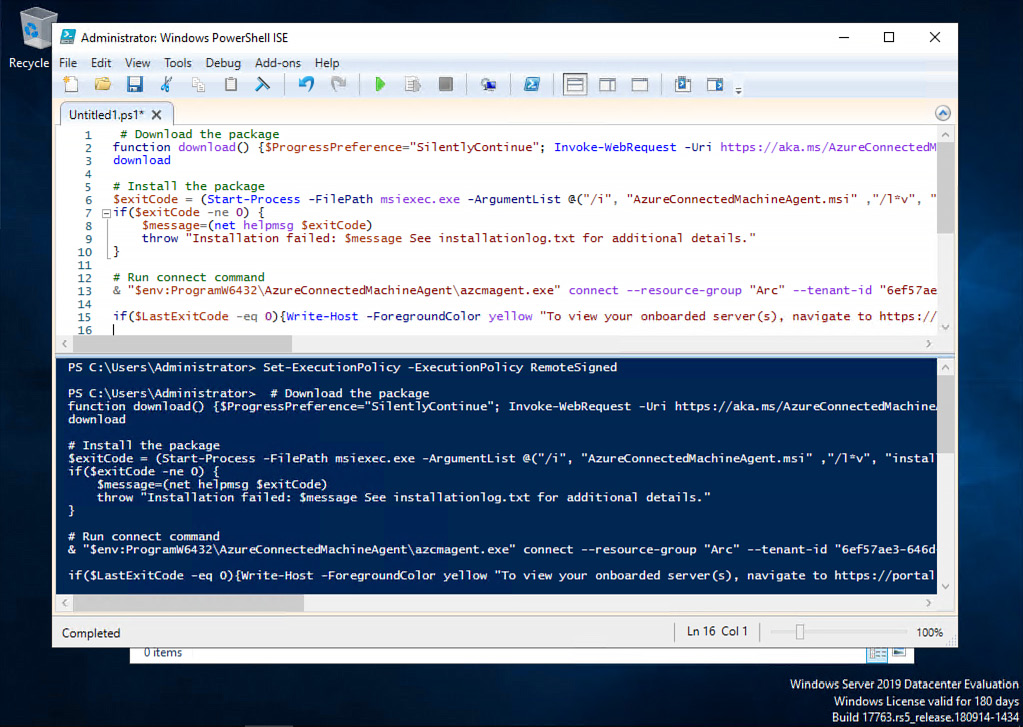Screen dimensions: 1023x727
Task: Open the Help menu
Action: tap(327, 63)
